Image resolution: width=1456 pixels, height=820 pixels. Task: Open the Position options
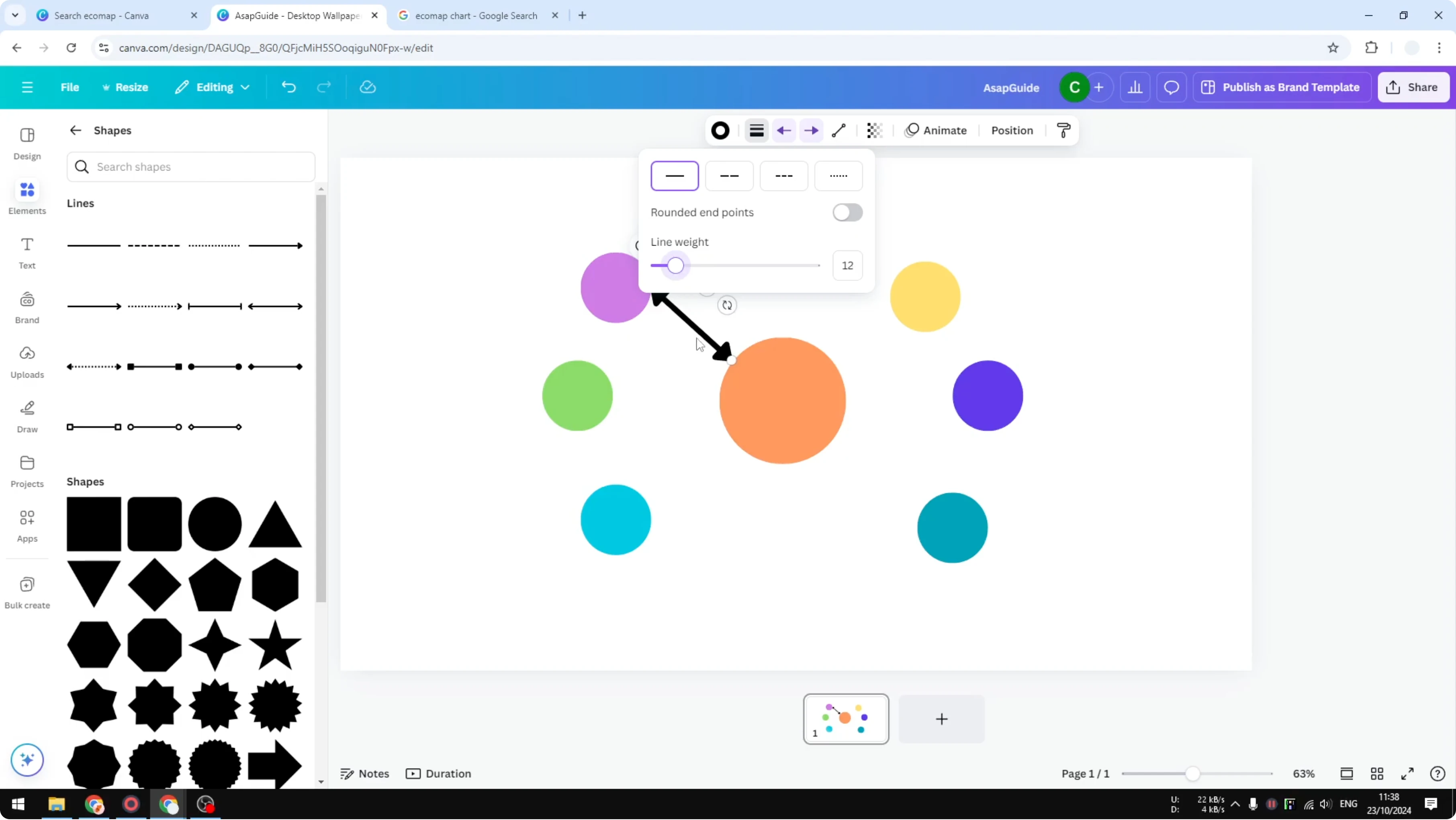coord(1012,130)
